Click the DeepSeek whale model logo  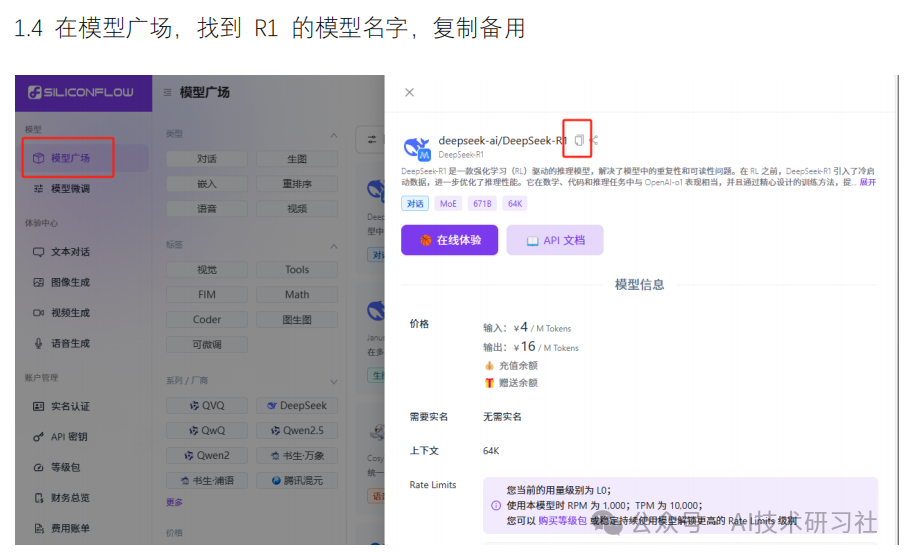[417, 148]
